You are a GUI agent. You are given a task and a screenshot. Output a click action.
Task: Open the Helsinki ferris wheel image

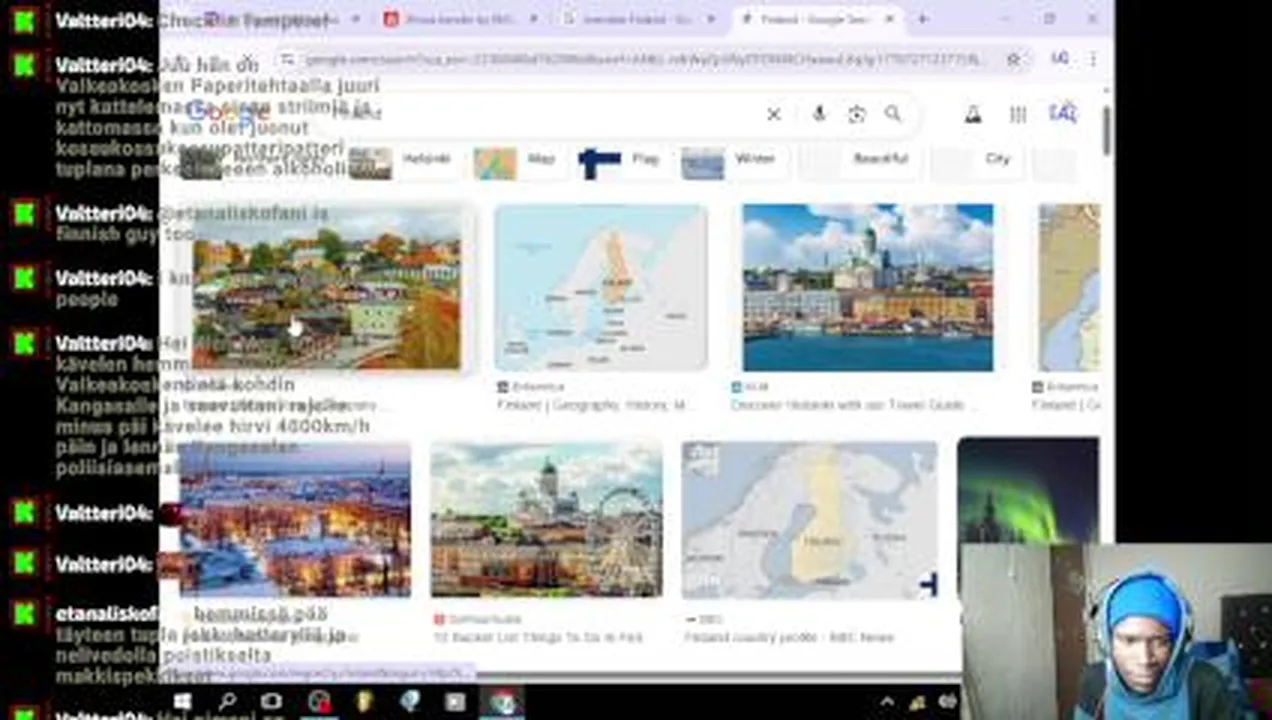[546, 519]
